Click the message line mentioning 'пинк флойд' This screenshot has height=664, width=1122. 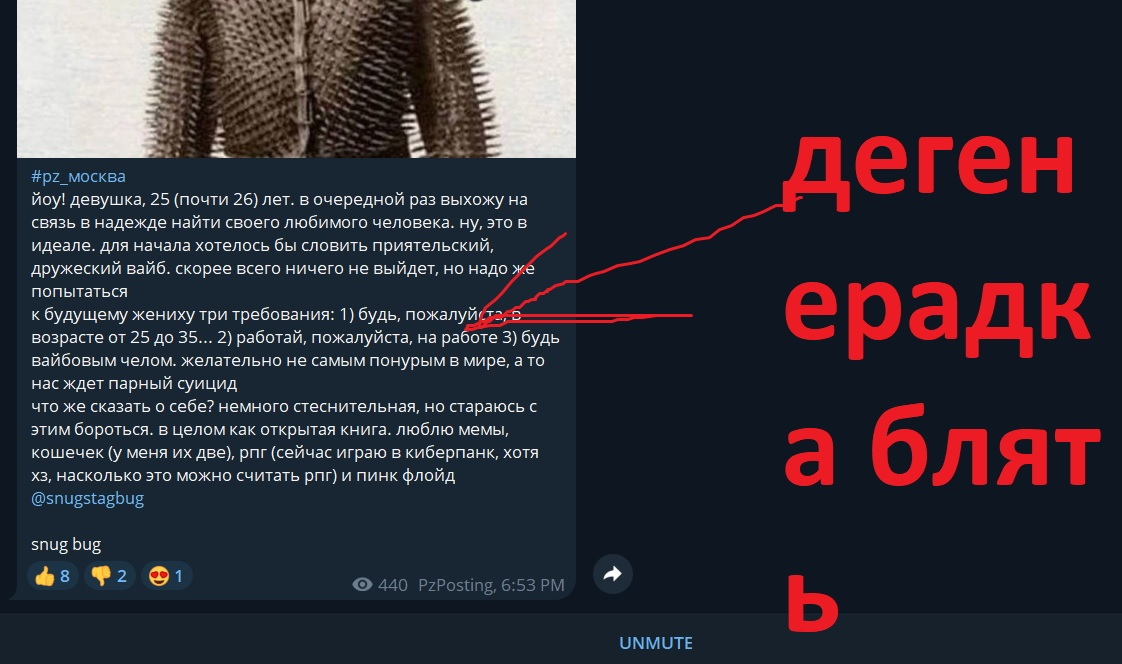pyautogui.click(x=243, y=475)
